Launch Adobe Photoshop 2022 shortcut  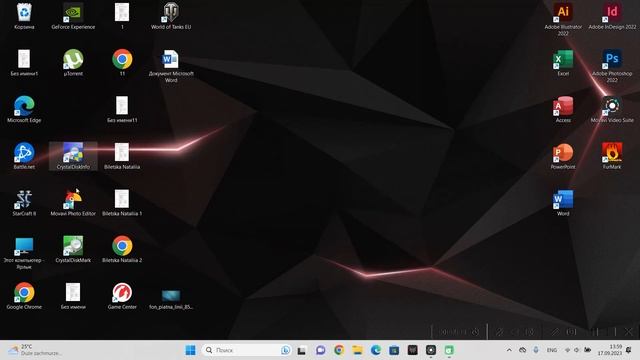tap(612, 66)
